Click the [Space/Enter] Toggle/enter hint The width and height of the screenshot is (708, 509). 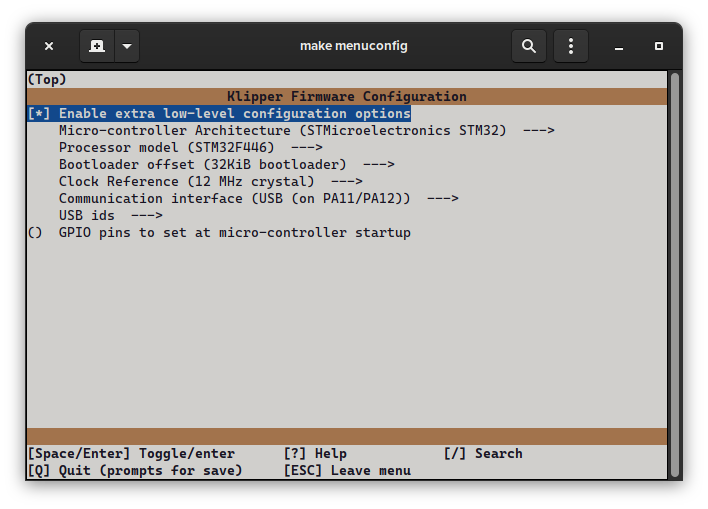[131, 453]
